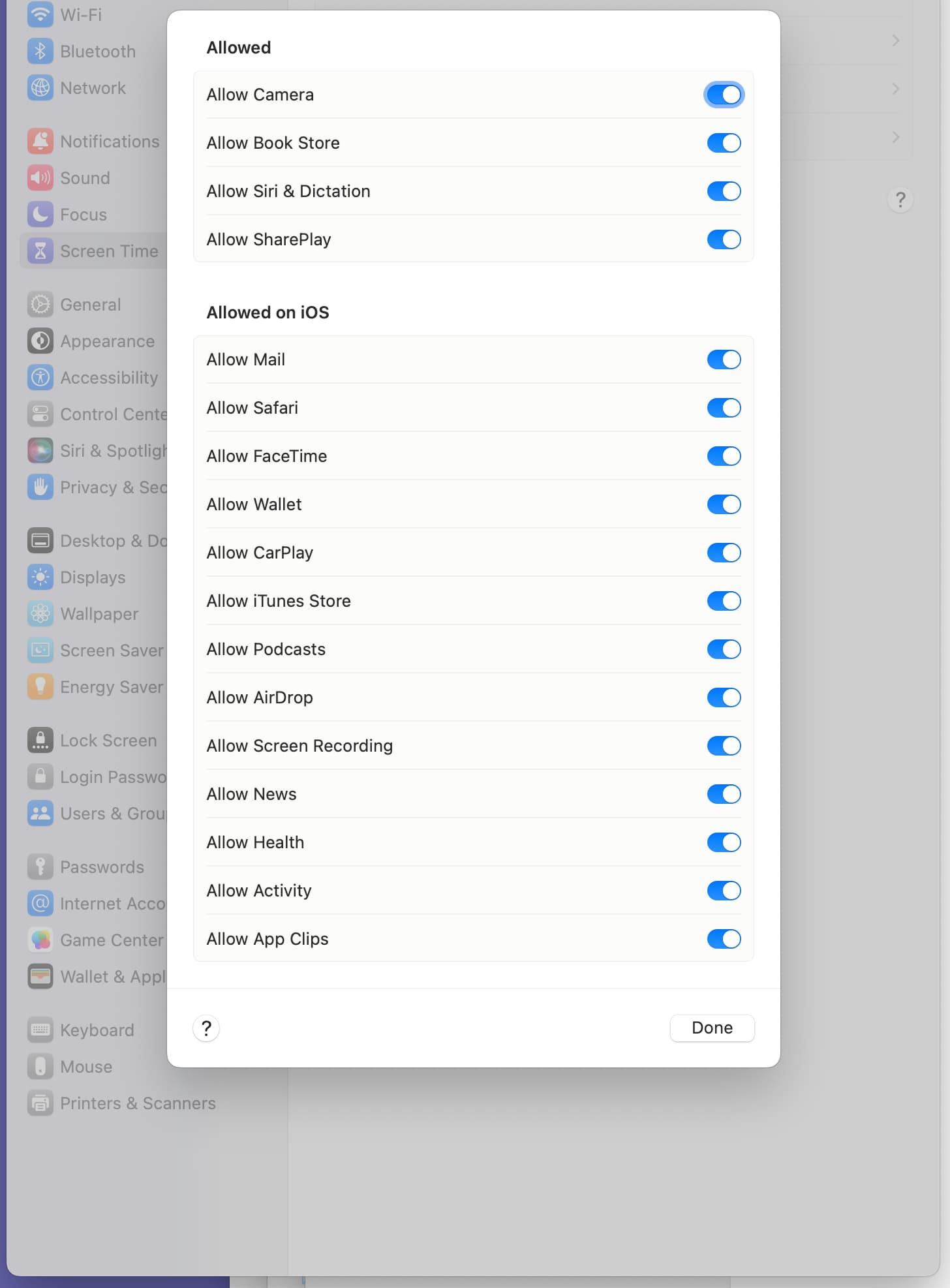The image size is (950, 1288).
Task: Toggle Allow Podcasts switch
Action: 724,649
